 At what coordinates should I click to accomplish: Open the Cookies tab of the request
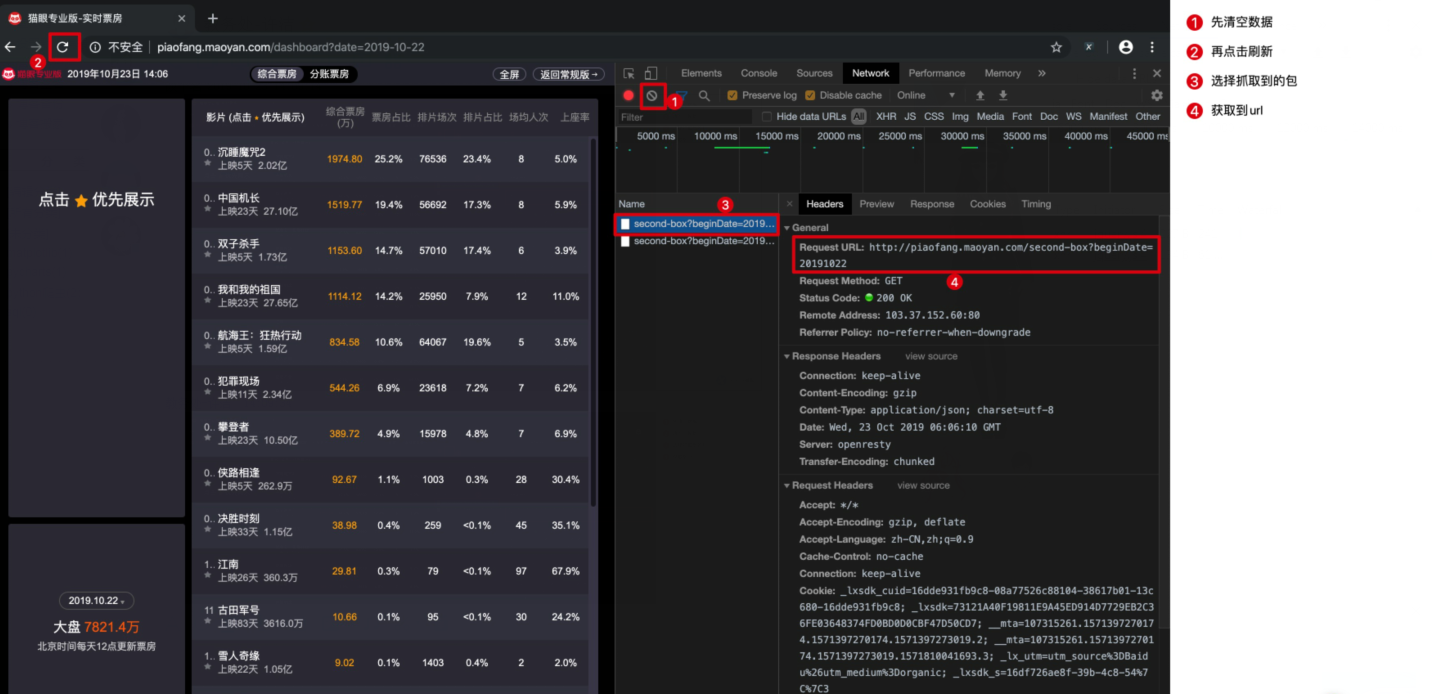tap(988, 204)
